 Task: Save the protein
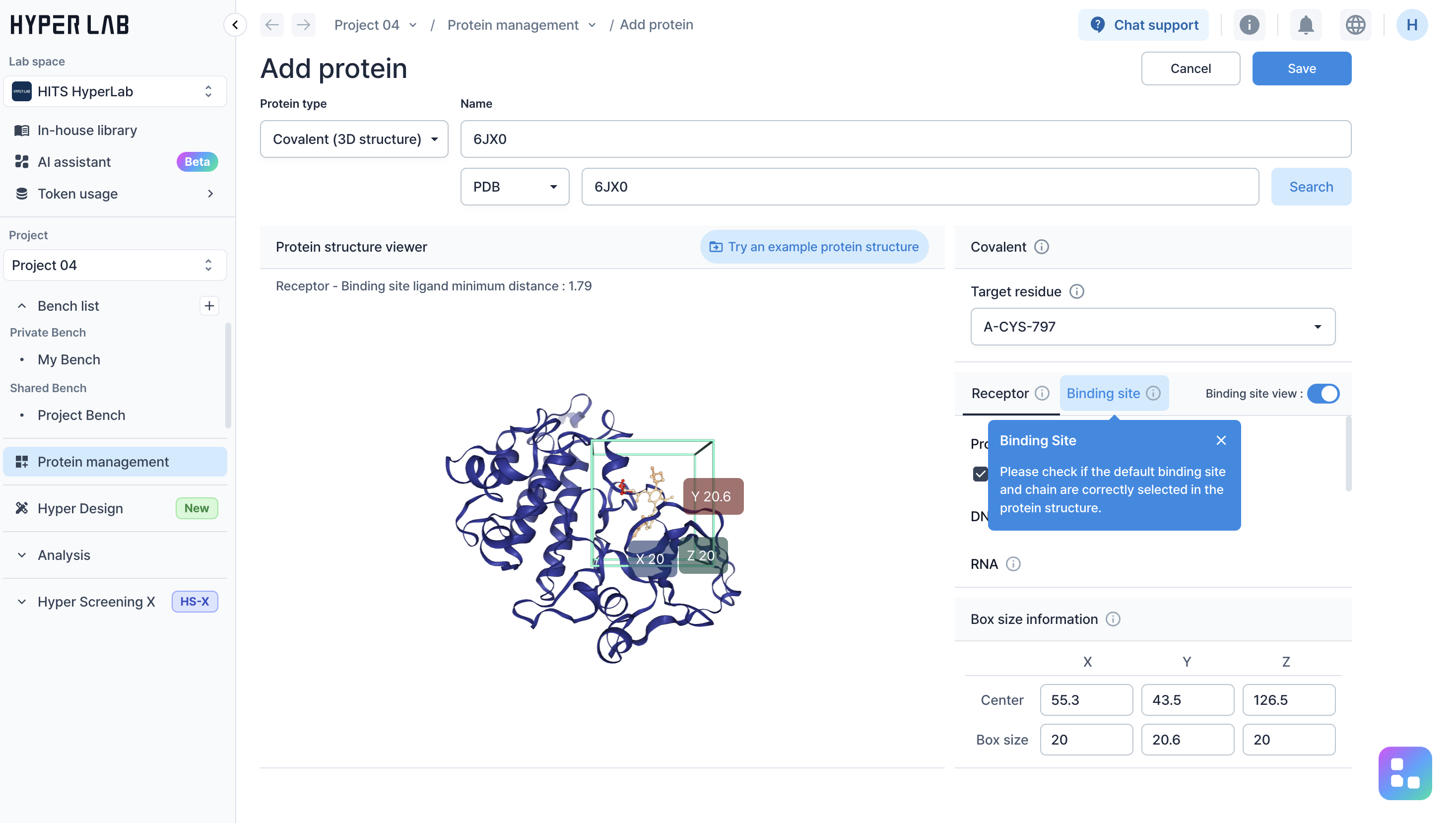click(x=1301, y=69)
